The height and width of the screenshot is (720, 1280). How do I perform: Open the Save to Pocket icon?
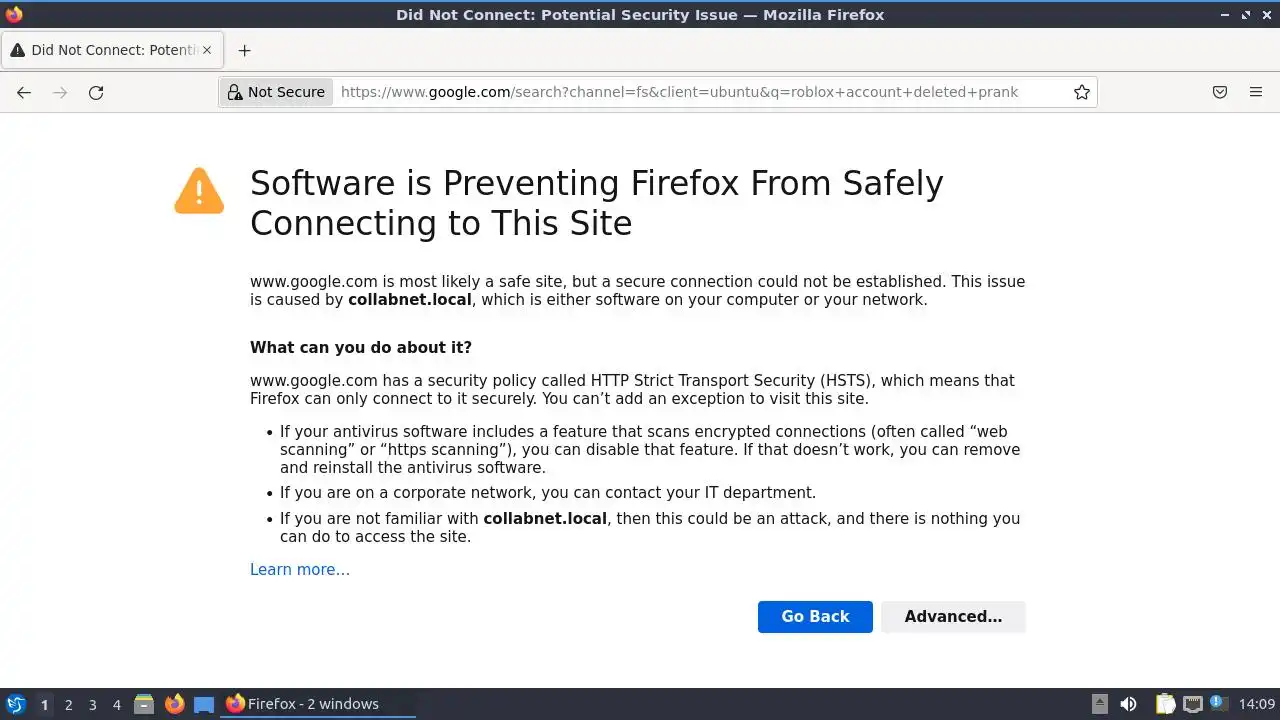point(1220,92)
